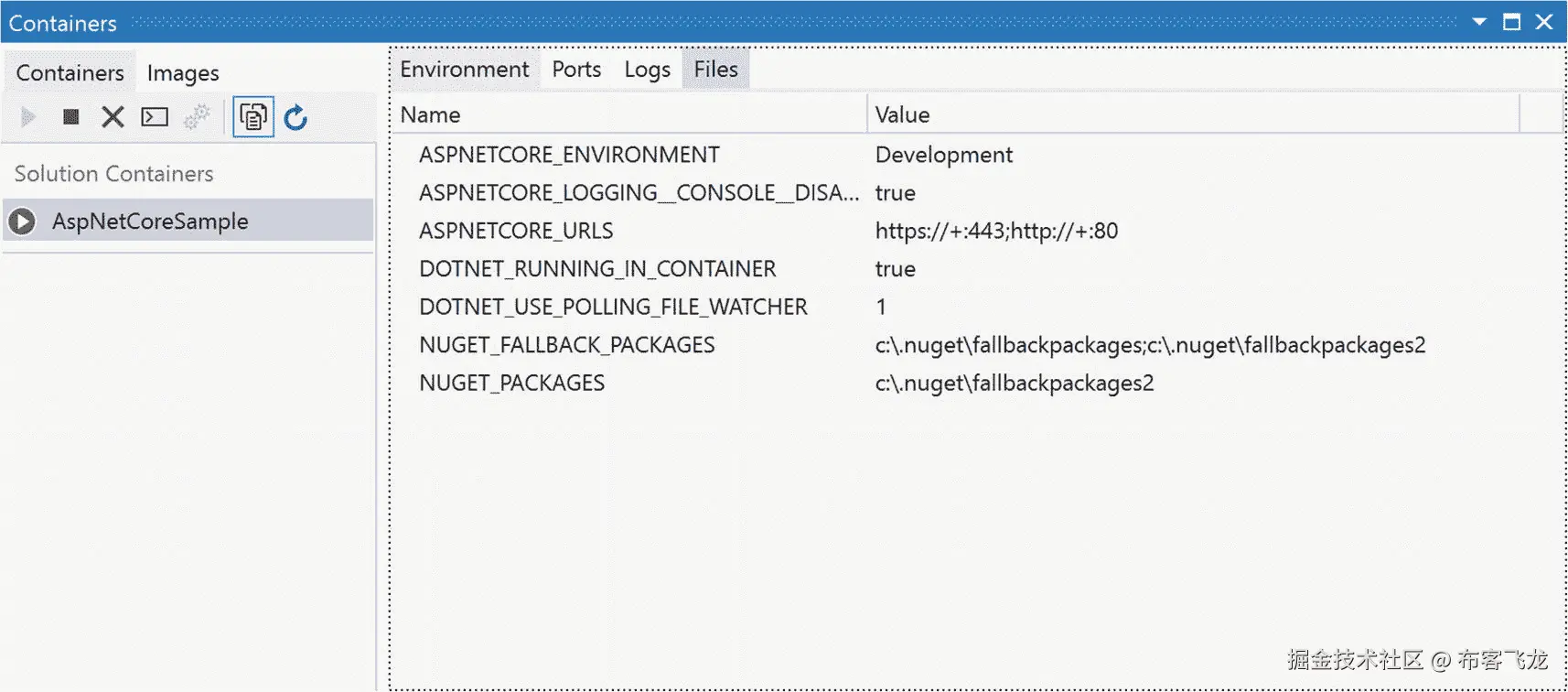
Task: Open a terminal window in the container
Action: [x=155, y=117]
